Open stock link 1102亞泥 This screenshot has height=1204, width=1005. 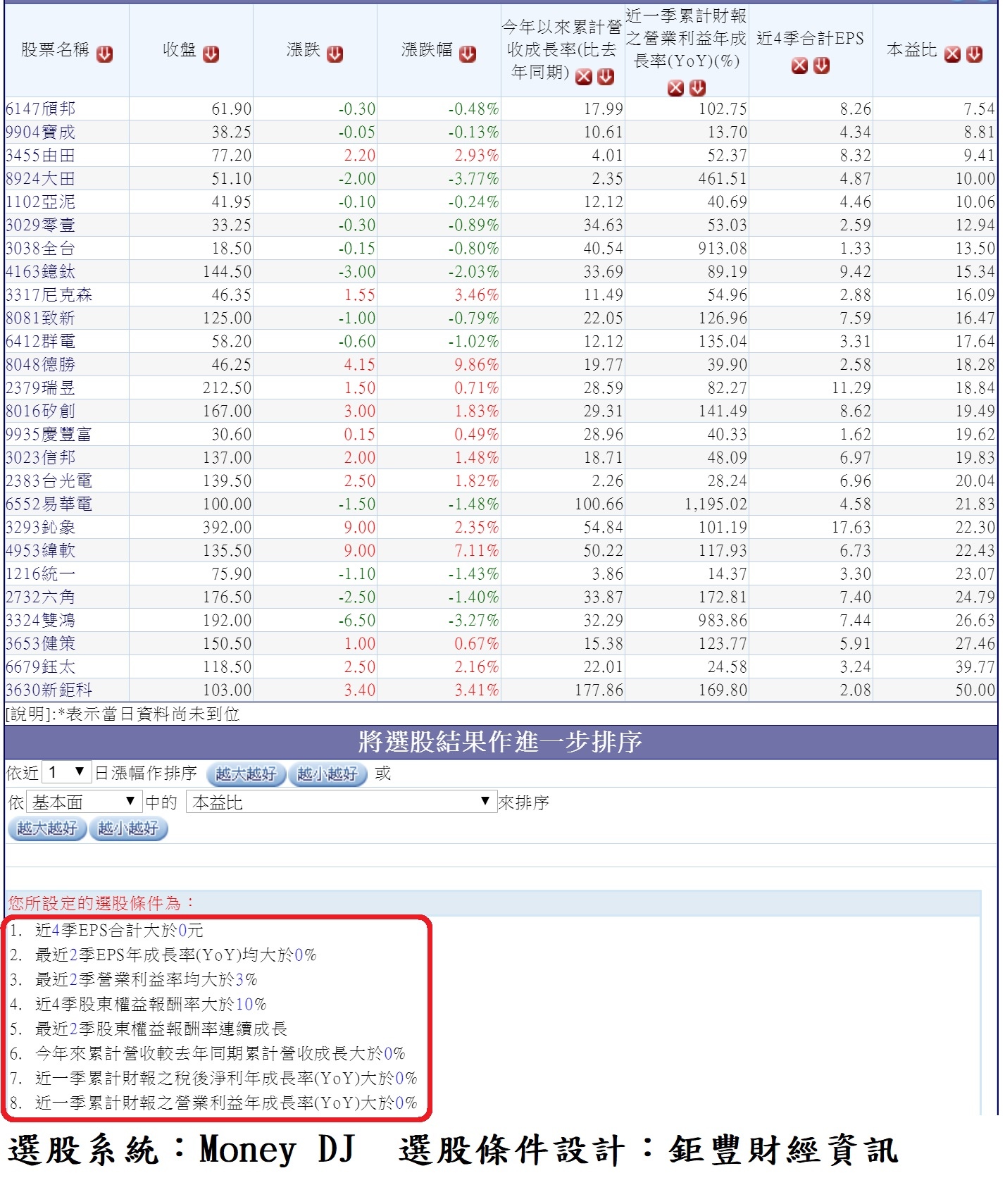point(40,202)
